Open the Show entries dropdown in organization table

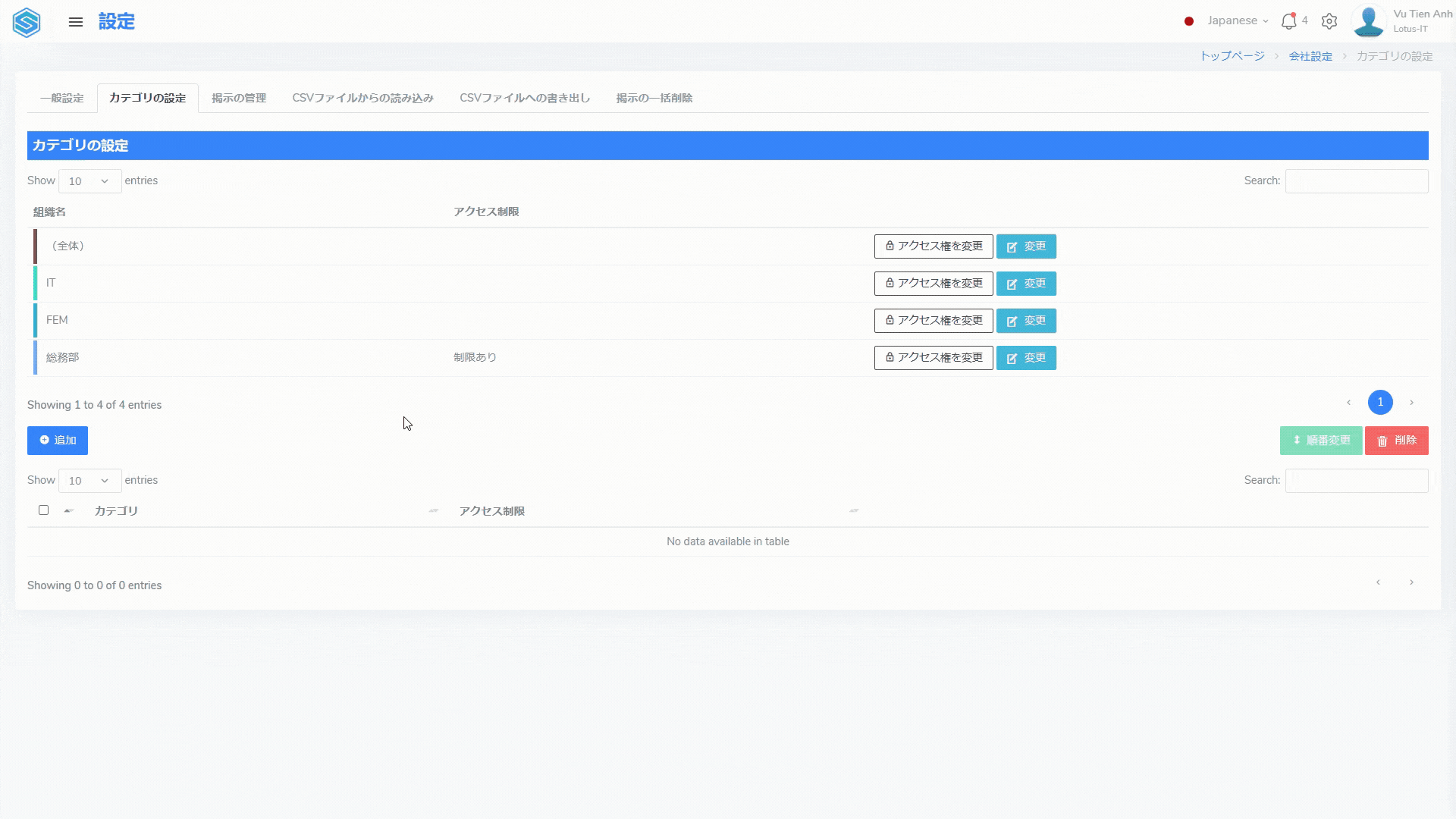click(x=89, y=181)
